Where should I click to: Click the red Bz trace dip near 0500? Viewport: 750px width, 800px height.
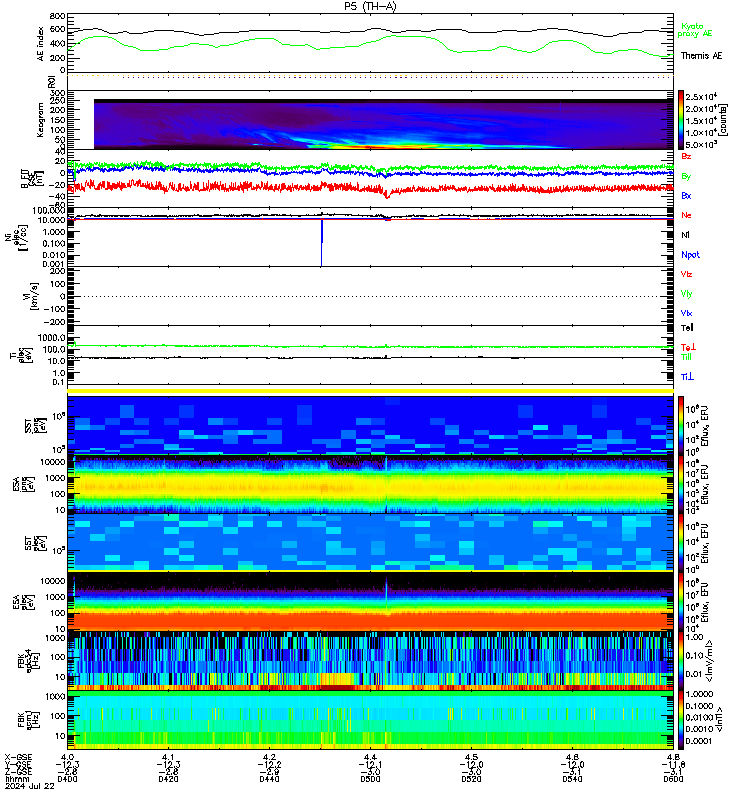click(x=387, y=194)
